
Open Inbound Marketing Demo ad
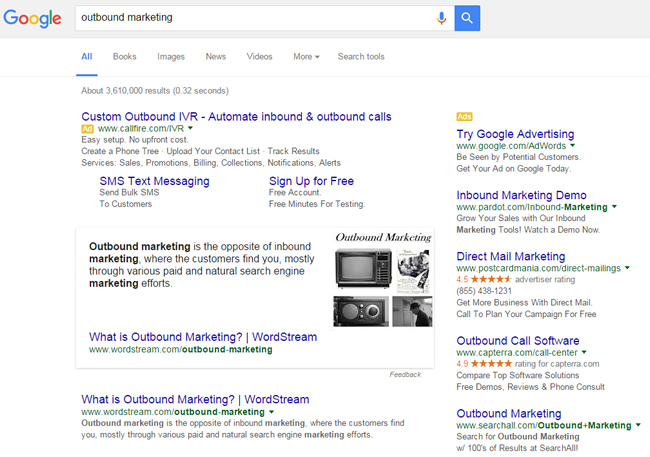(x=521, y=195)
